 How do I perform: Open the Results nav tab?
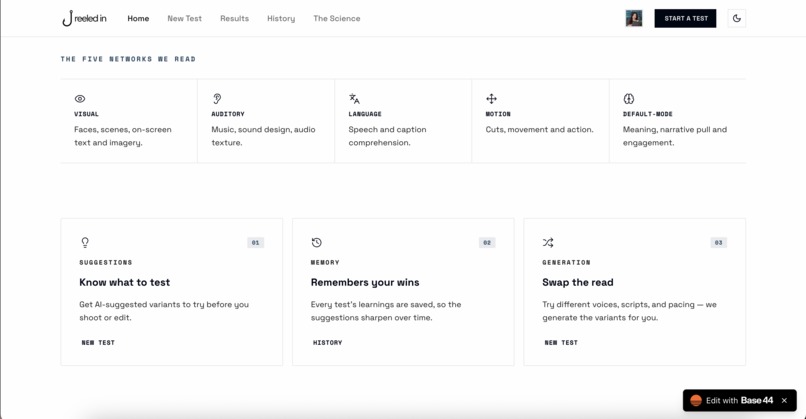[234, 19]
